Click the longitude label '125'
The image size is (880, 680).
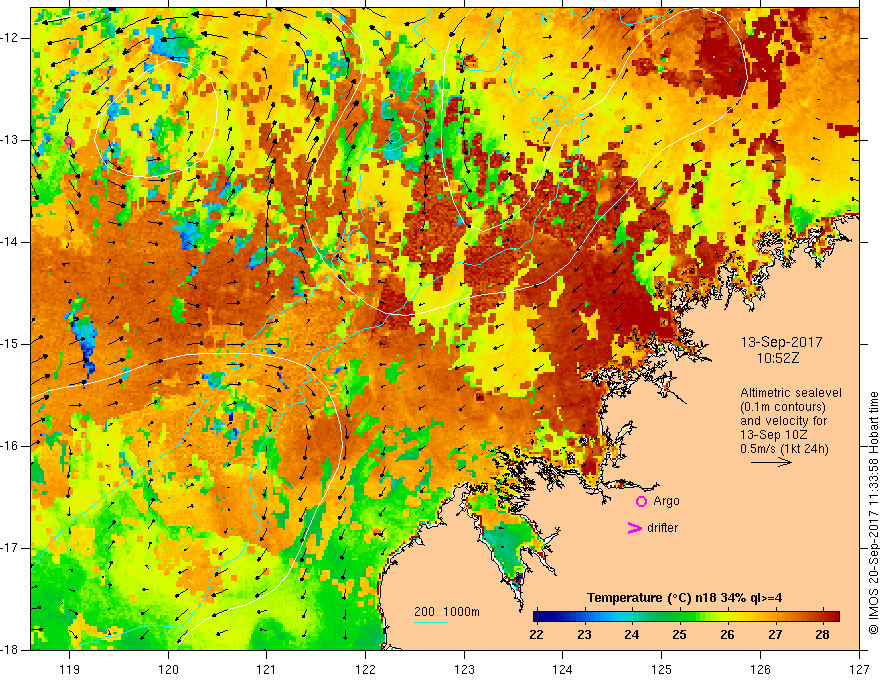click(x=662, y=669)
